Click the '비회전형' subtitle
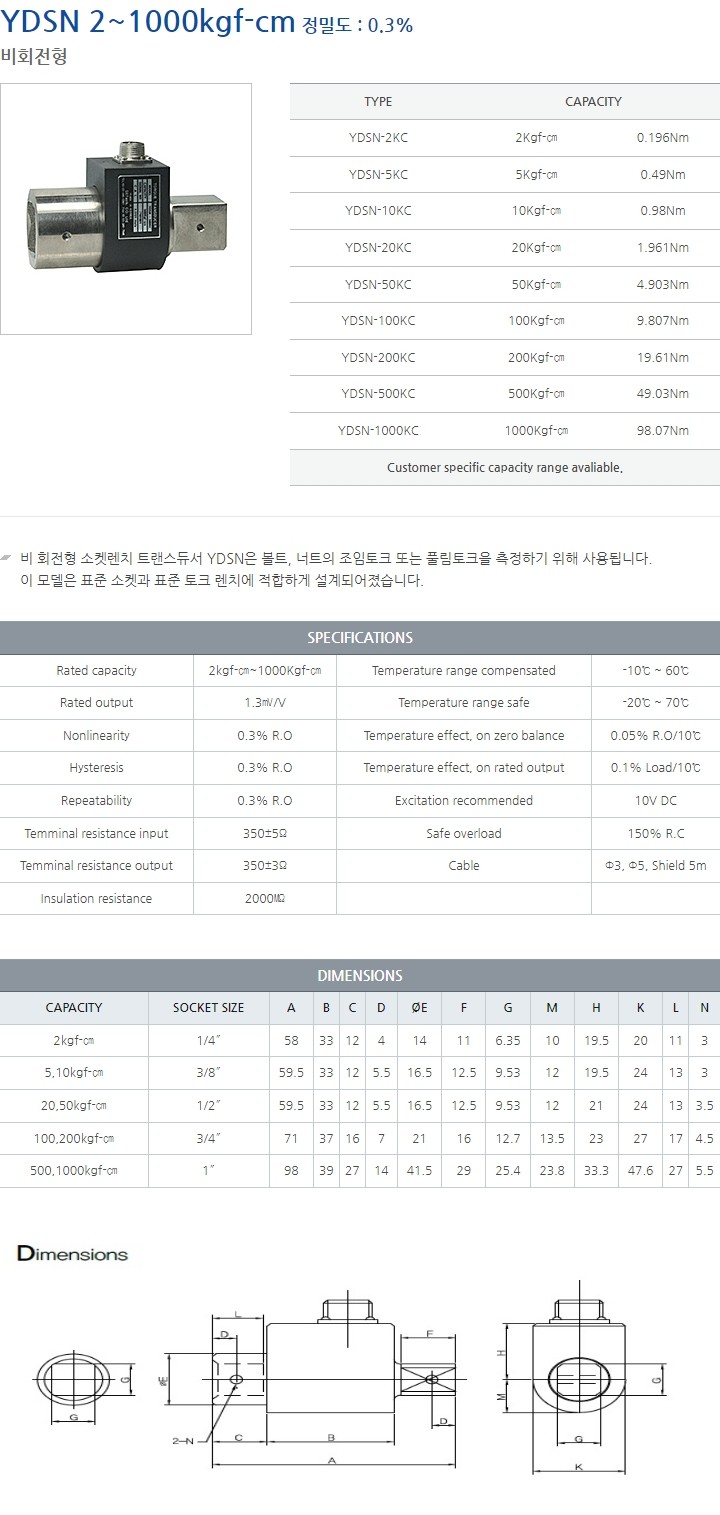Image resolution: width=720 pixels, height=1515 pixels. pyautogui.click(x=34, y=58)
